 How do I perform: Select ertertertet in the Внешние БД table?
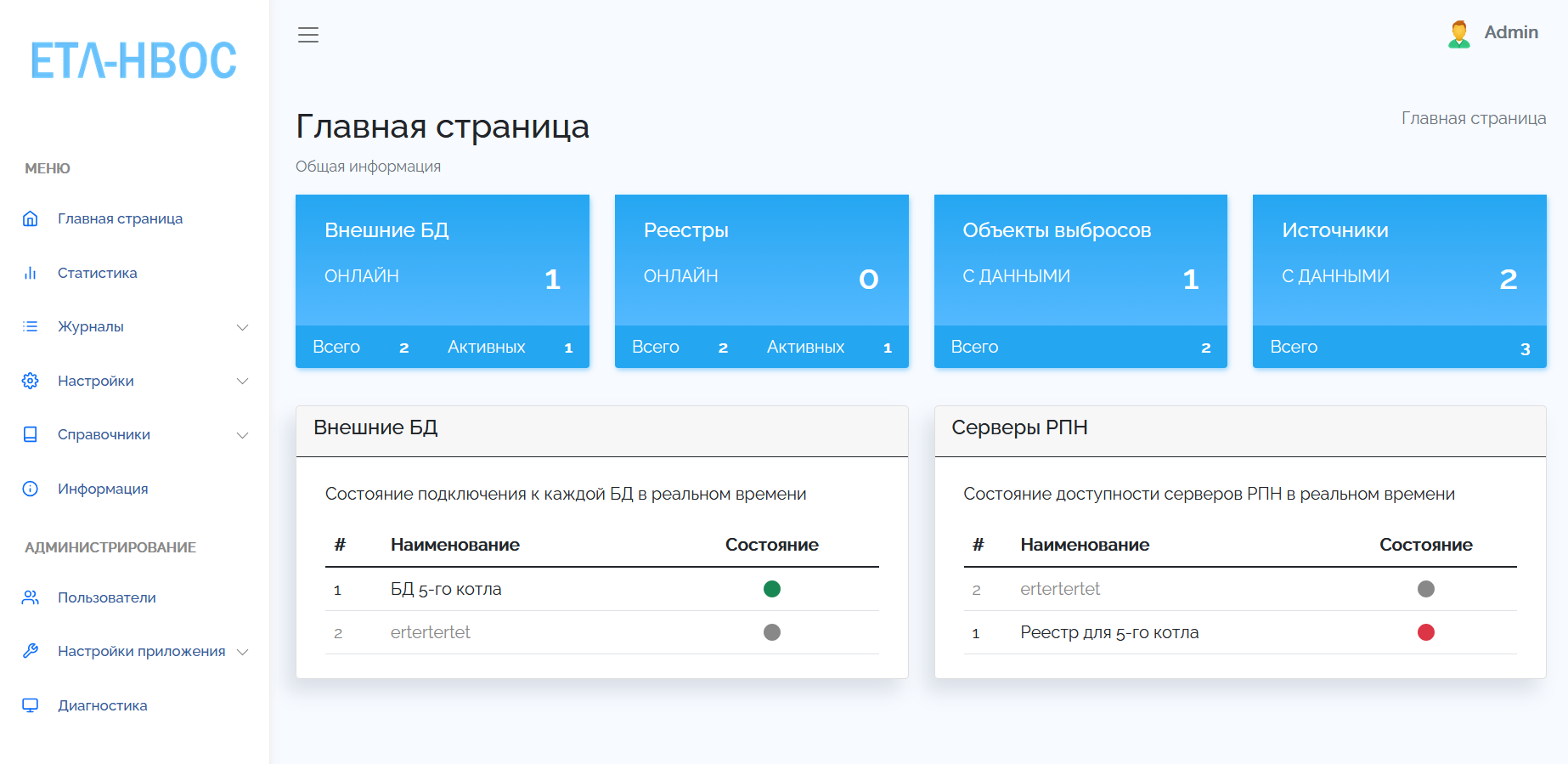(431, 632)
